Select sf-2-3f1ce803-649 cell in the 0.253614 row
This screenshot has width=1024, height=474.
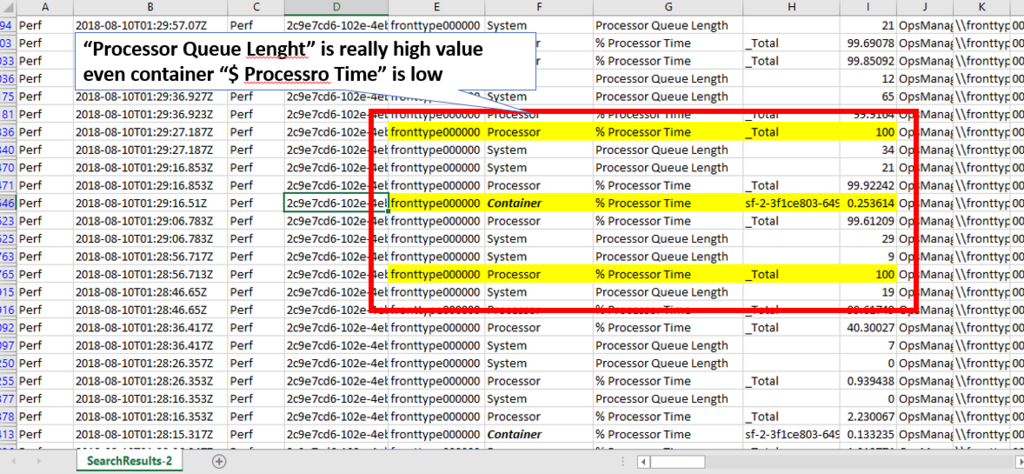[792, 203]
